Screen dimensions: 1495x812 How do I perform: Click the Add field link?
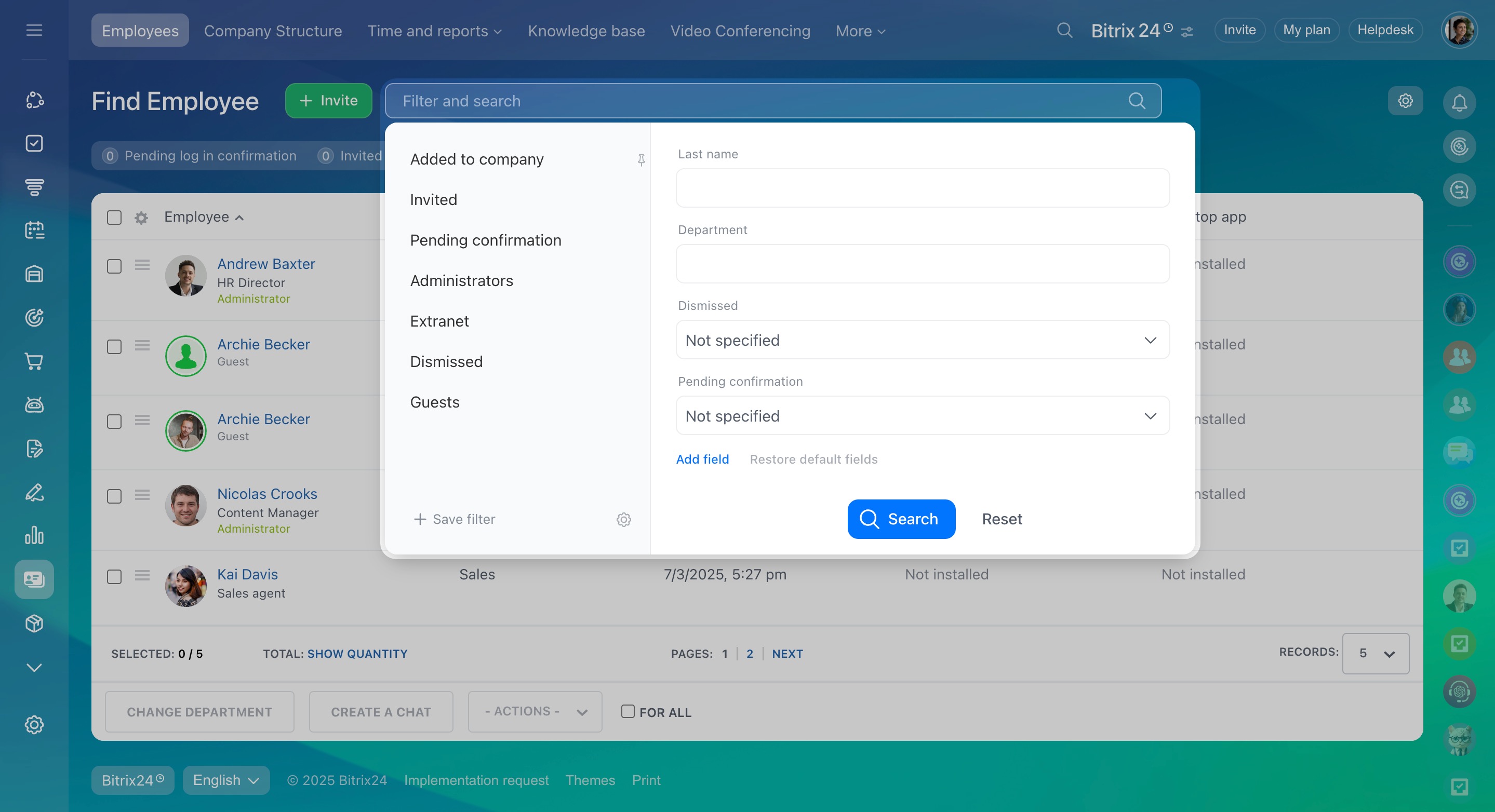(702, 459)
